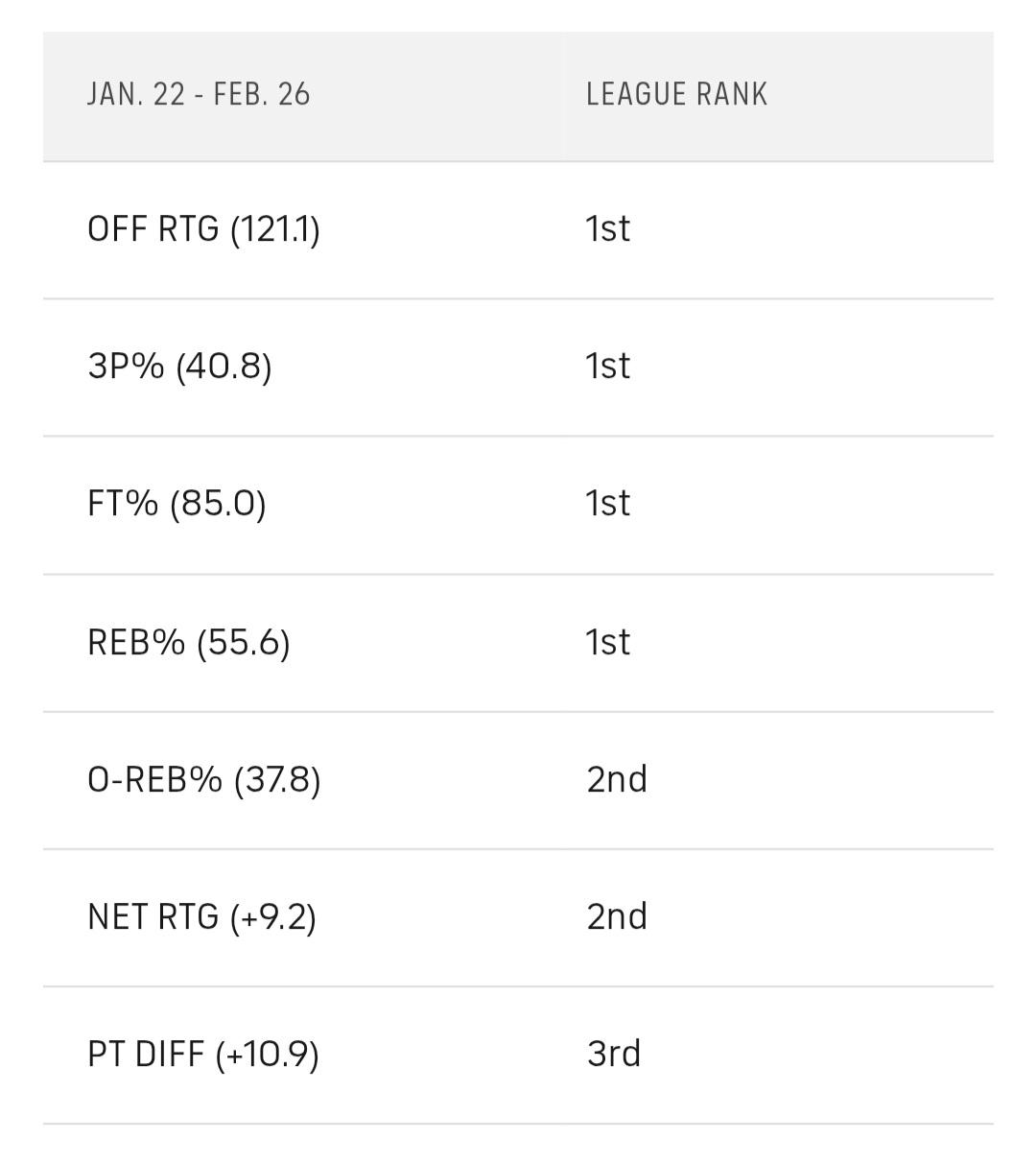Viewport: 1036px width, 1163px height.
Task: Click the 2nd rank beside O-REB%
Action: [x=617, y=779]
